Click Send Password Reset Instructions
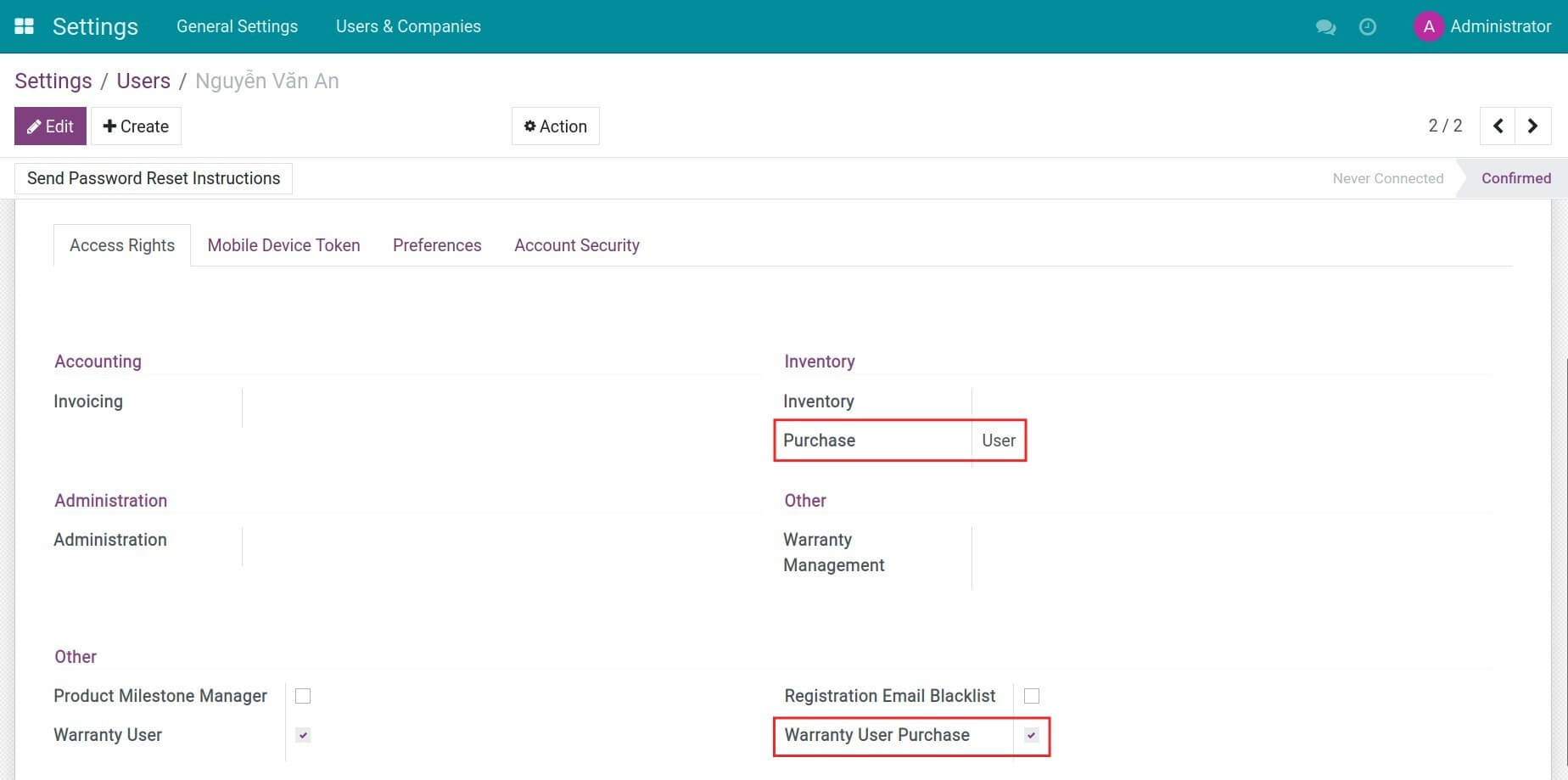 tap(153, 178)
